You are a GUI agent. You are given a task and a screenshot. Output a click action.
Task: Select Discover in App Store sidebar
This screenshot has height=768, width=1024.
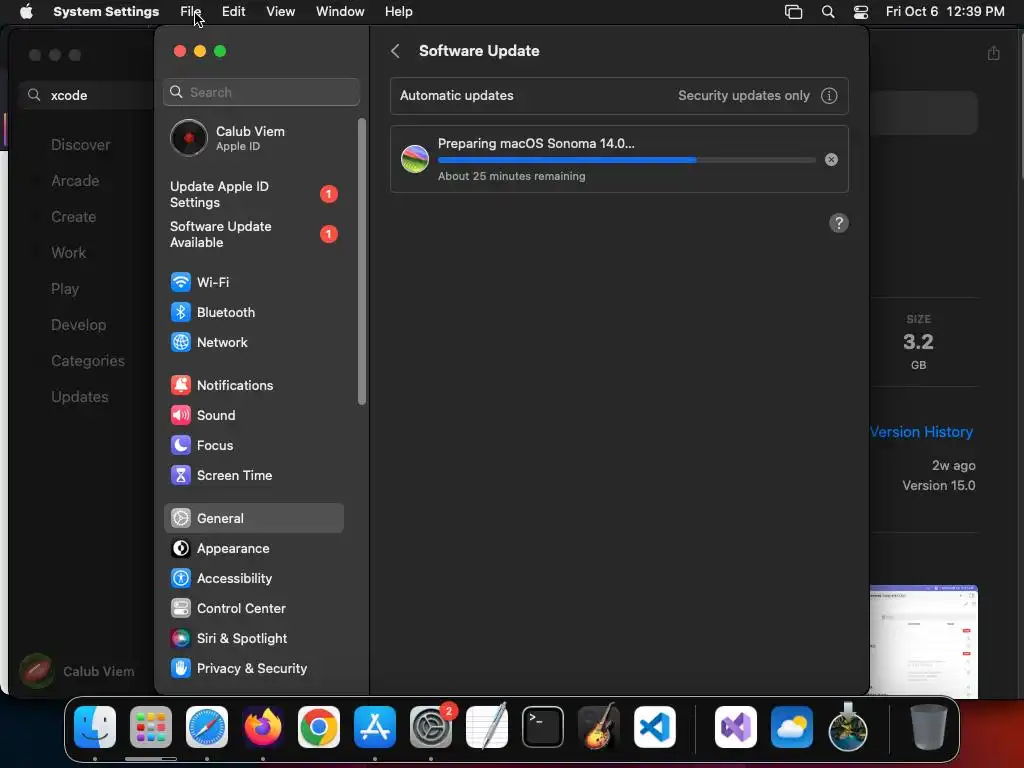pos(80,145)
